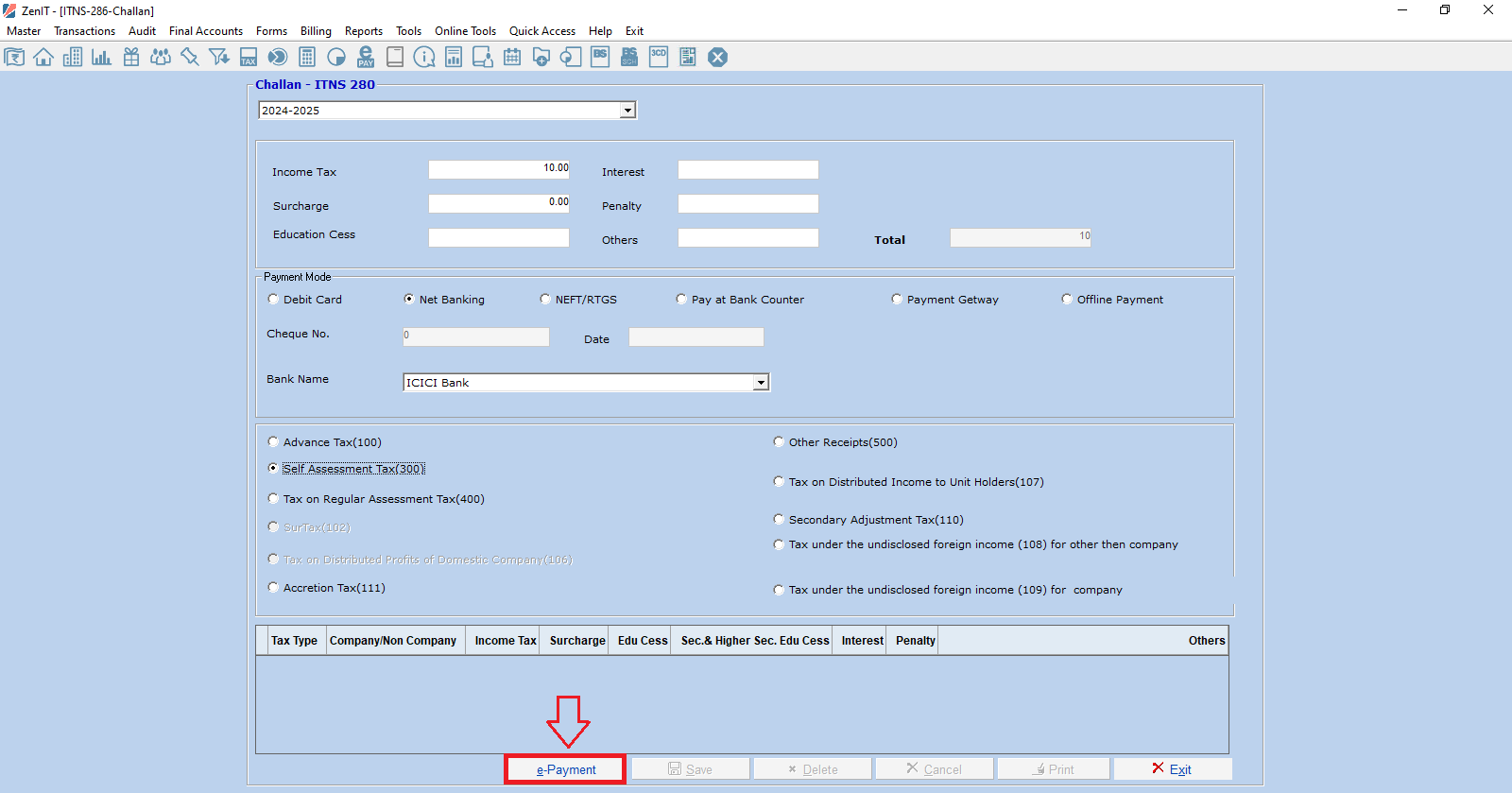Open the ICICI Bank name dropdown
This screenshot has width=1512, height=793.
(x=761, y=383)
